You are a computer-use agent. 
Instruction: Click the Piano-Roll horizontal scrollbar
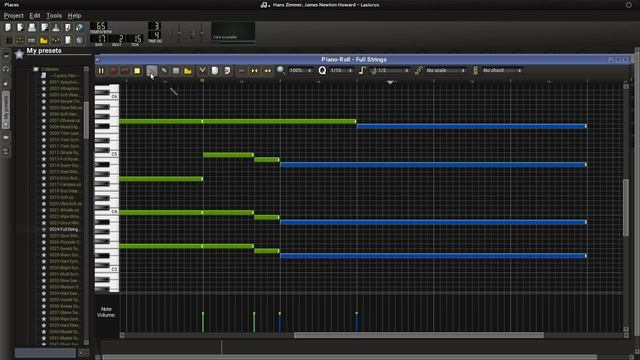[x=419, y=335]
